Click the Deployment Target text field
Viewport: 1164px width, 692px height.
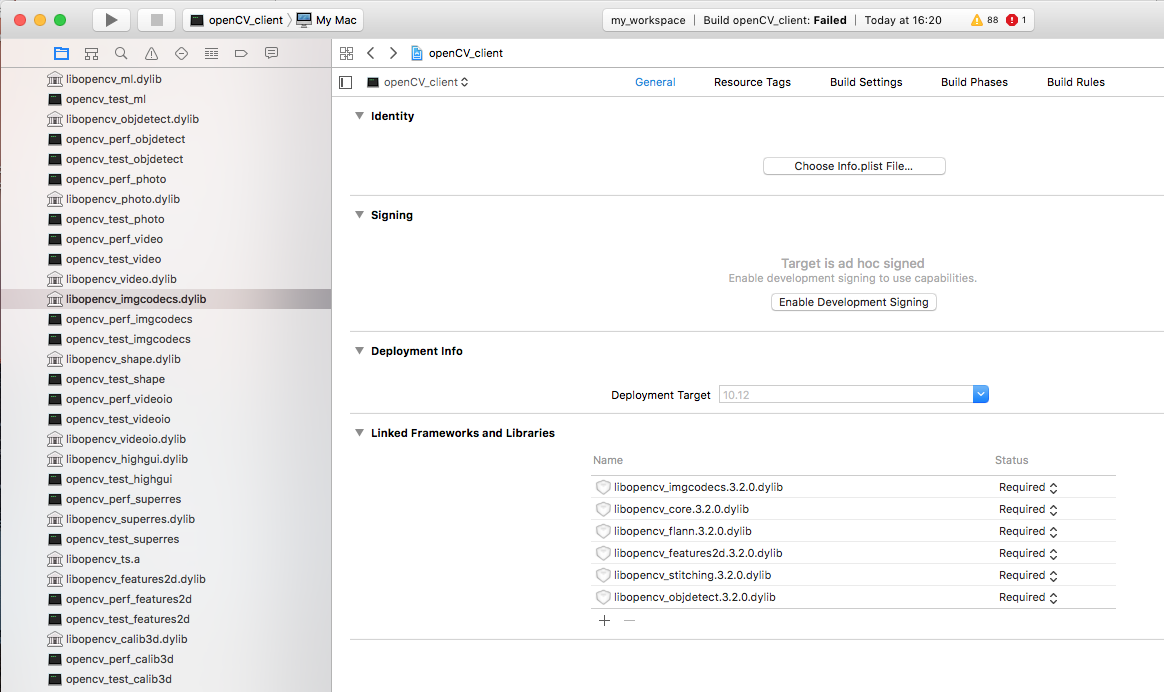coord(846,395)
